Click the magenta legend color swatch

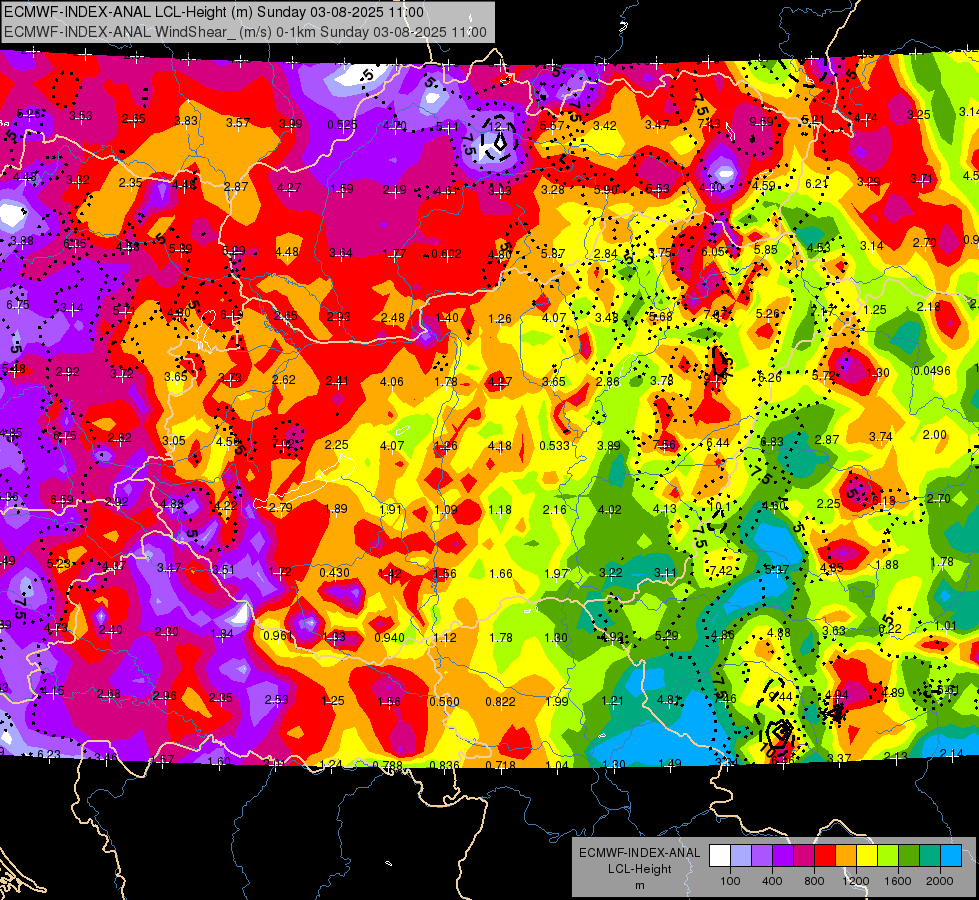(804, 856)
